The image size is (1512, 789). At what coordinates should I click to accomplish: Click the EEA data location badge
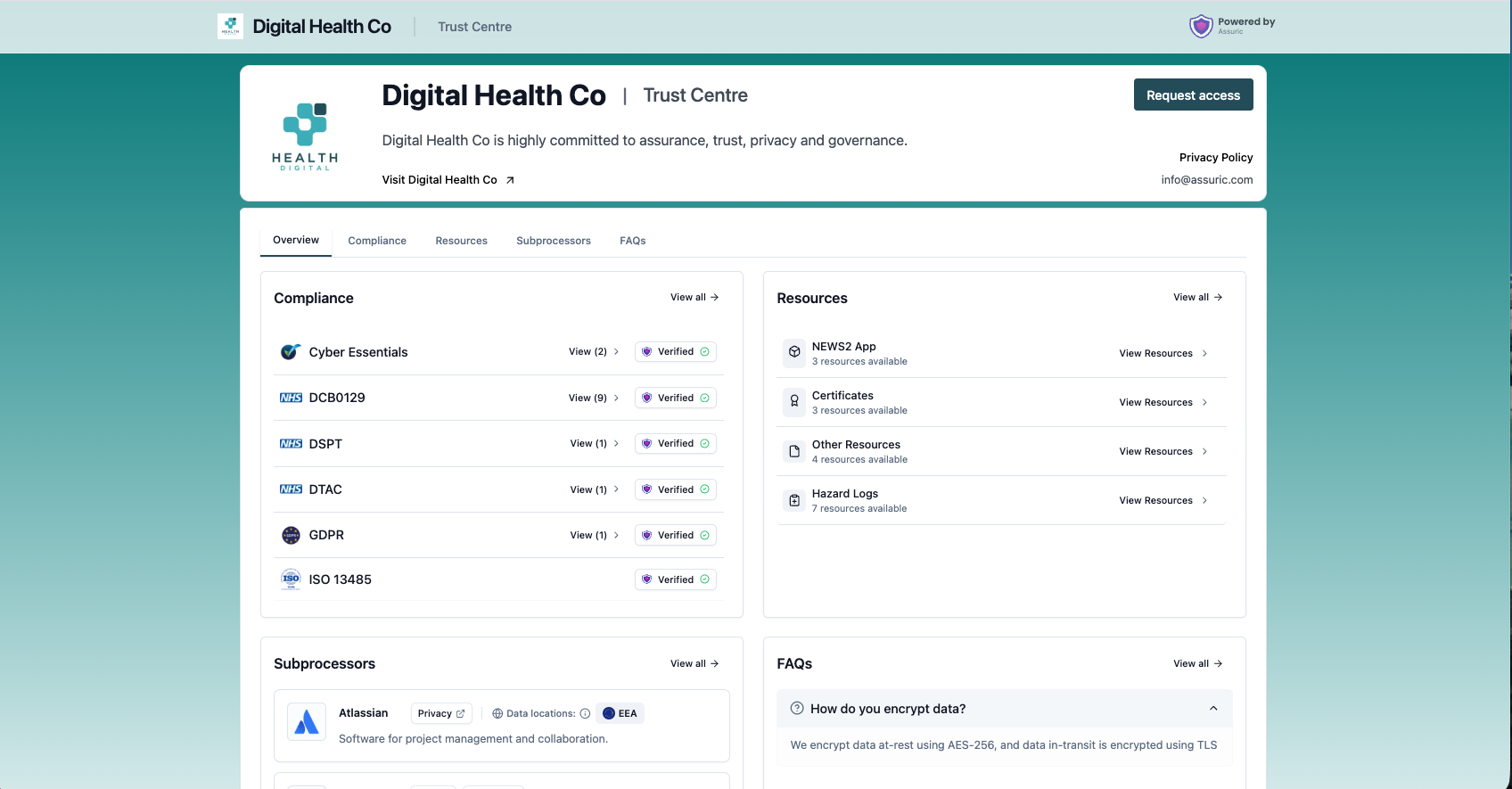pyautogui.click(x=620, y=713)
